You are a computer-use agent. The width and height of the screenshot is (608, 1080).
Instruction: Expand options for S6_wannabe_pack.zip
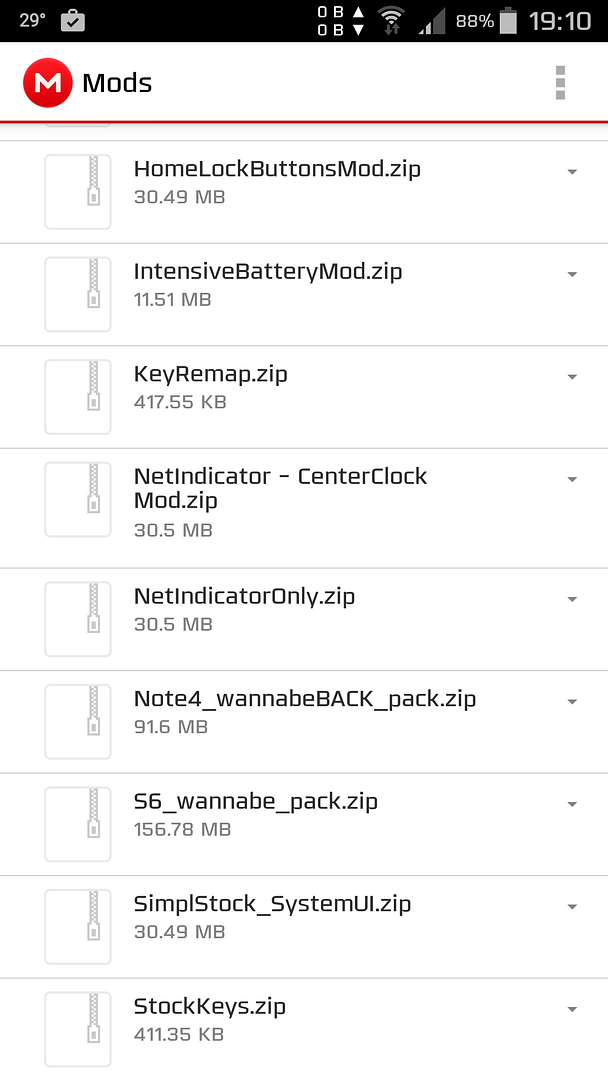coord(572,804)
